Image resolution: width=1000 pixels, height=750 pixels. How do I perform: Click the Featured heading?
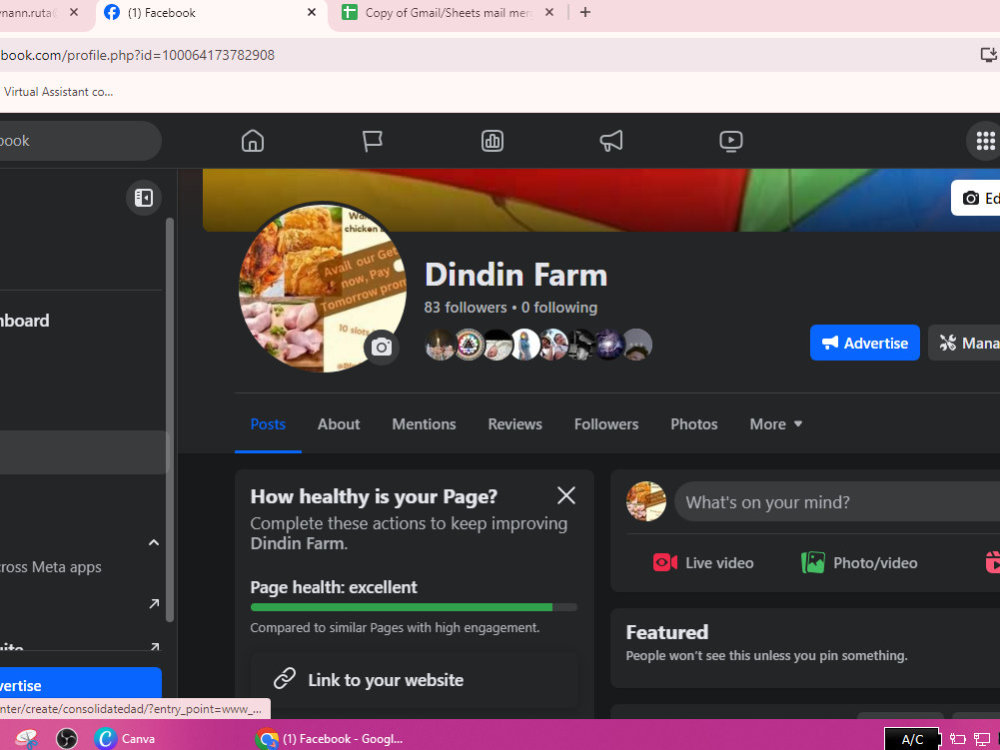pos(666,632)
